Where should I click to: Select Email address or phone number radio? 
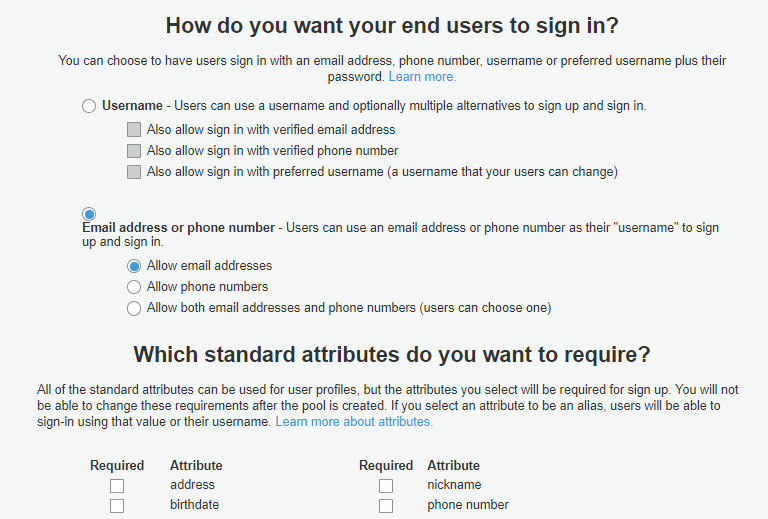point(89,214)
